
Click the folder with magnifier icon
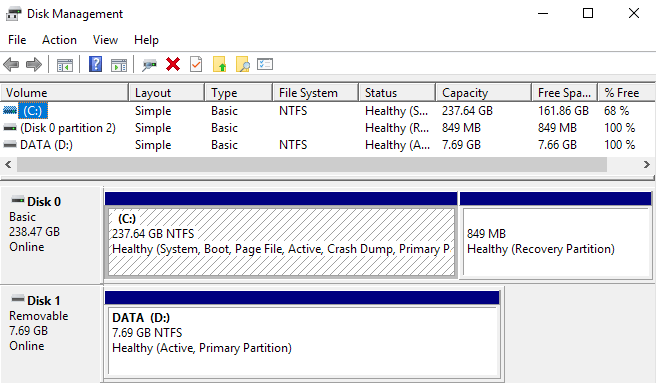tap(243, 64)
